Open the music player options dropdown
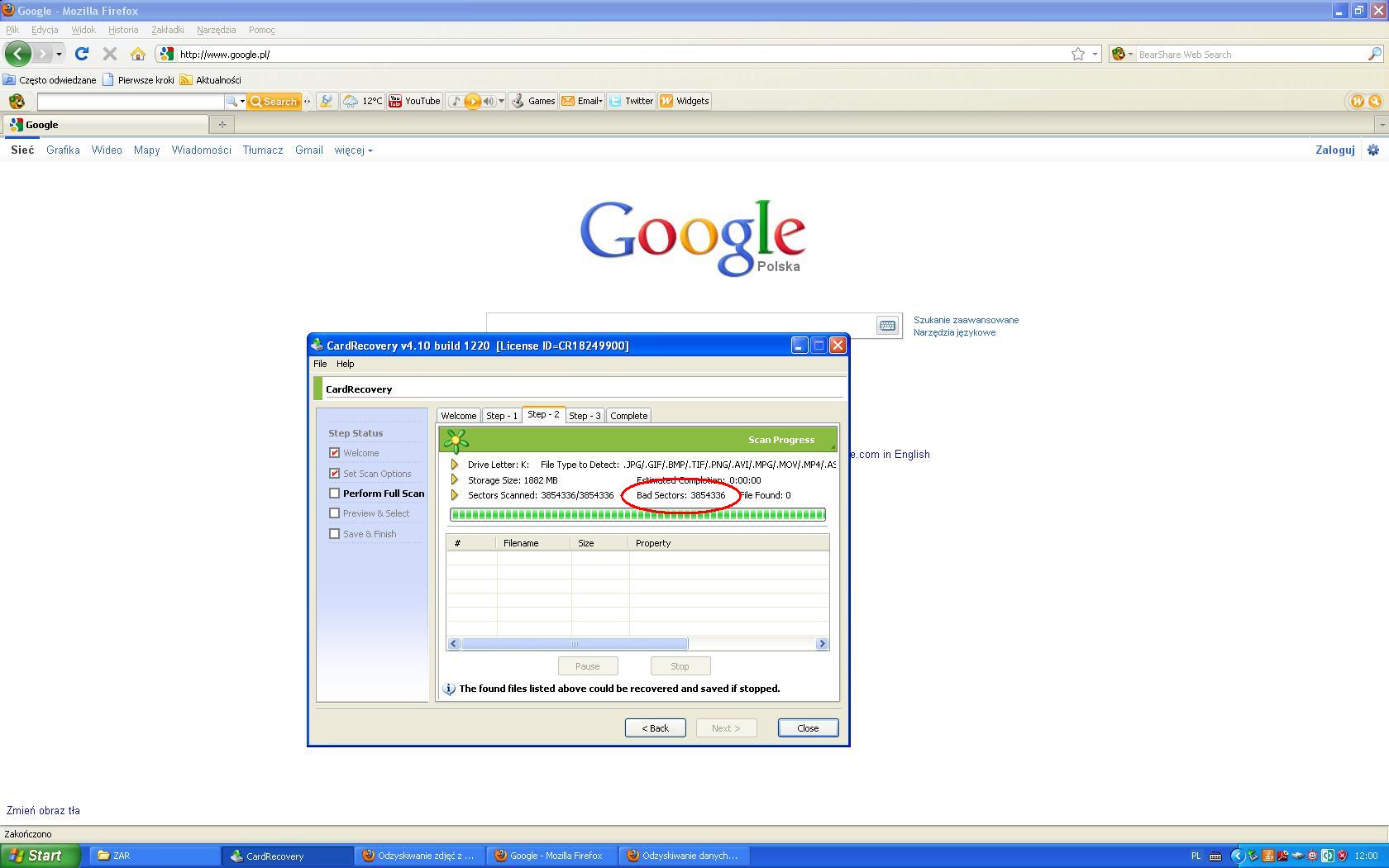 501,101
